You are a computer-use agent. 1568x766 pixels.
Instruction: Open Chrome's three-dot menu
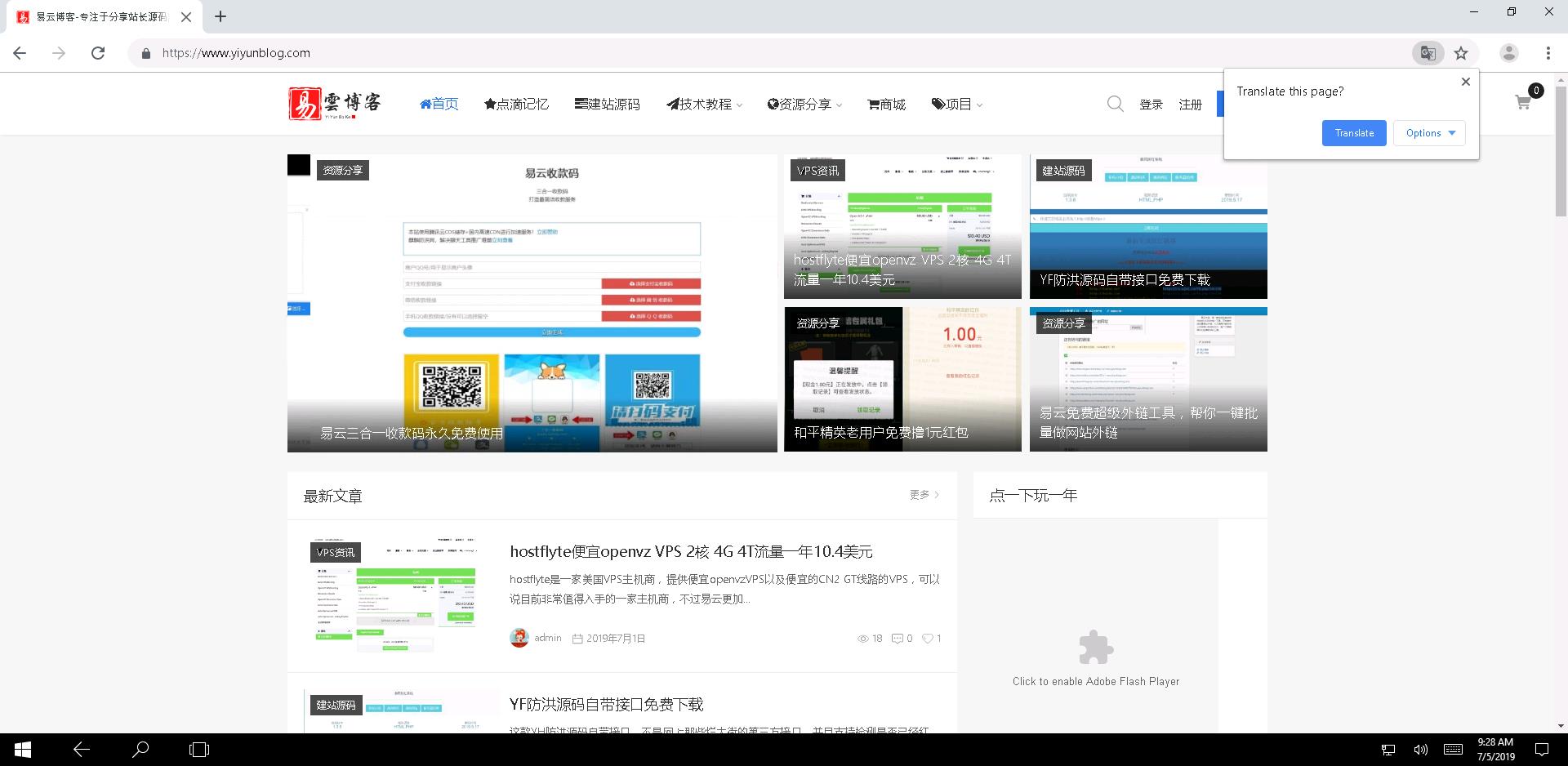[x=1548, y=53]
